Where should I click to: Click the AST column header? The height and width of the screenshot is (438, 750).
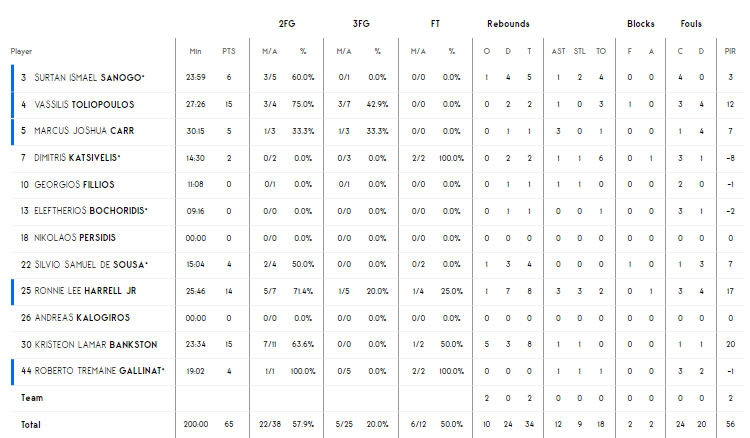[x=558, y=51]
